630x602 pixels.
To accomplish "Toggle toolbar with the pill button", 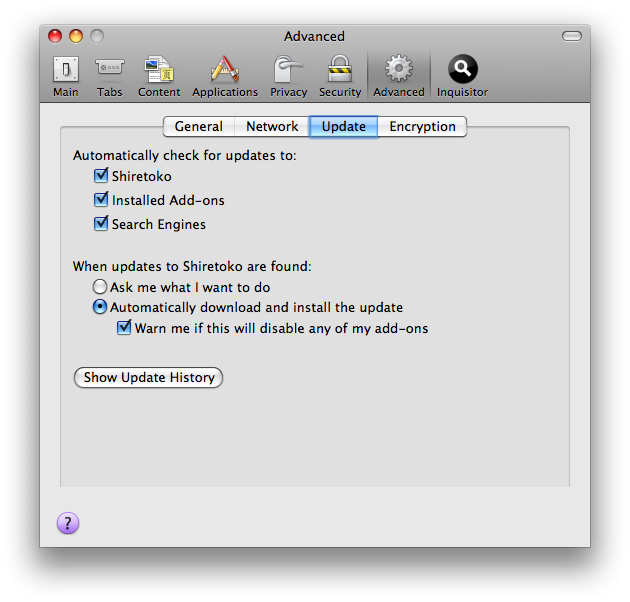I will (572, 36).
